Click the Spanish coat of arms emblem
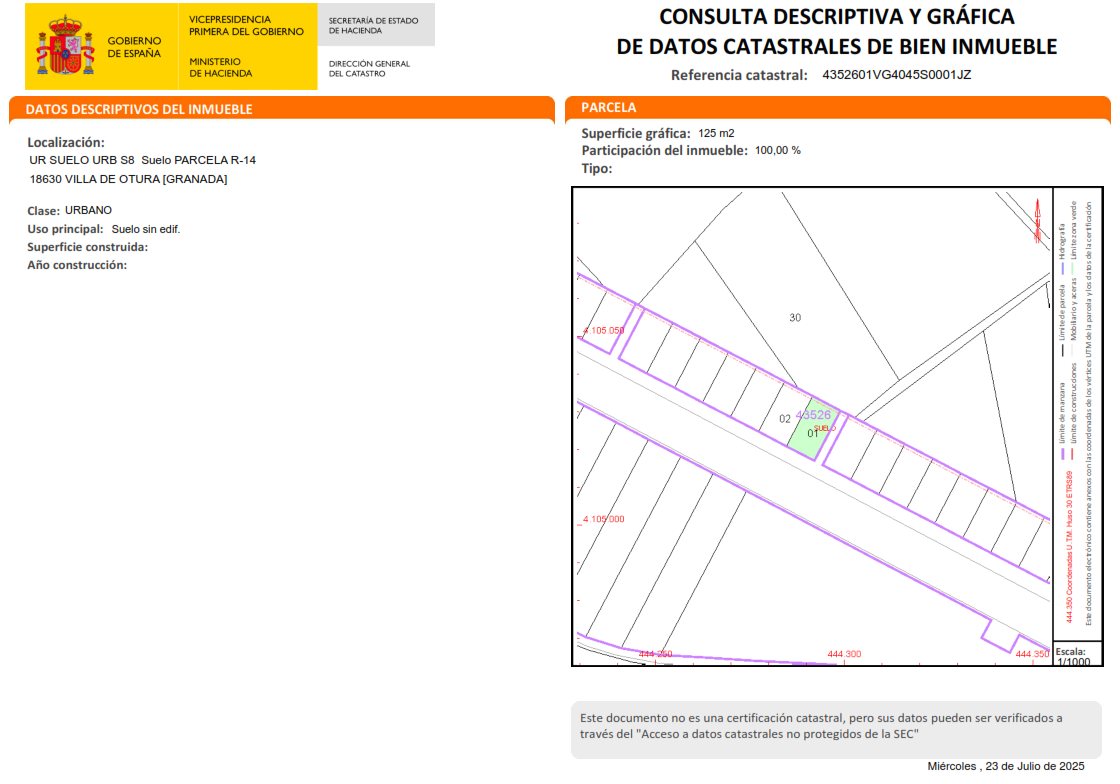The width and height of the screenshot is (1120, 784). (66, 46)
